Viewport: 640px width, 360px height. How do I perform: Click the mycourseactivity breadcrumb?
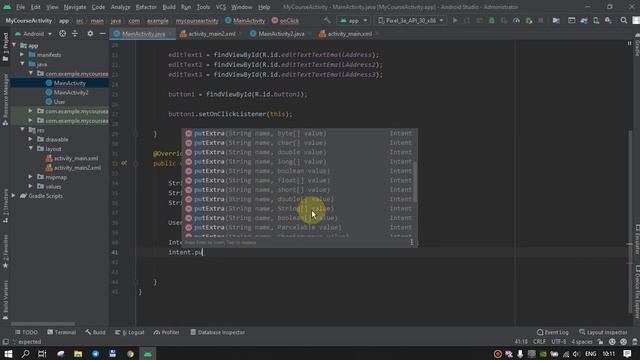(x=197, y=20)
